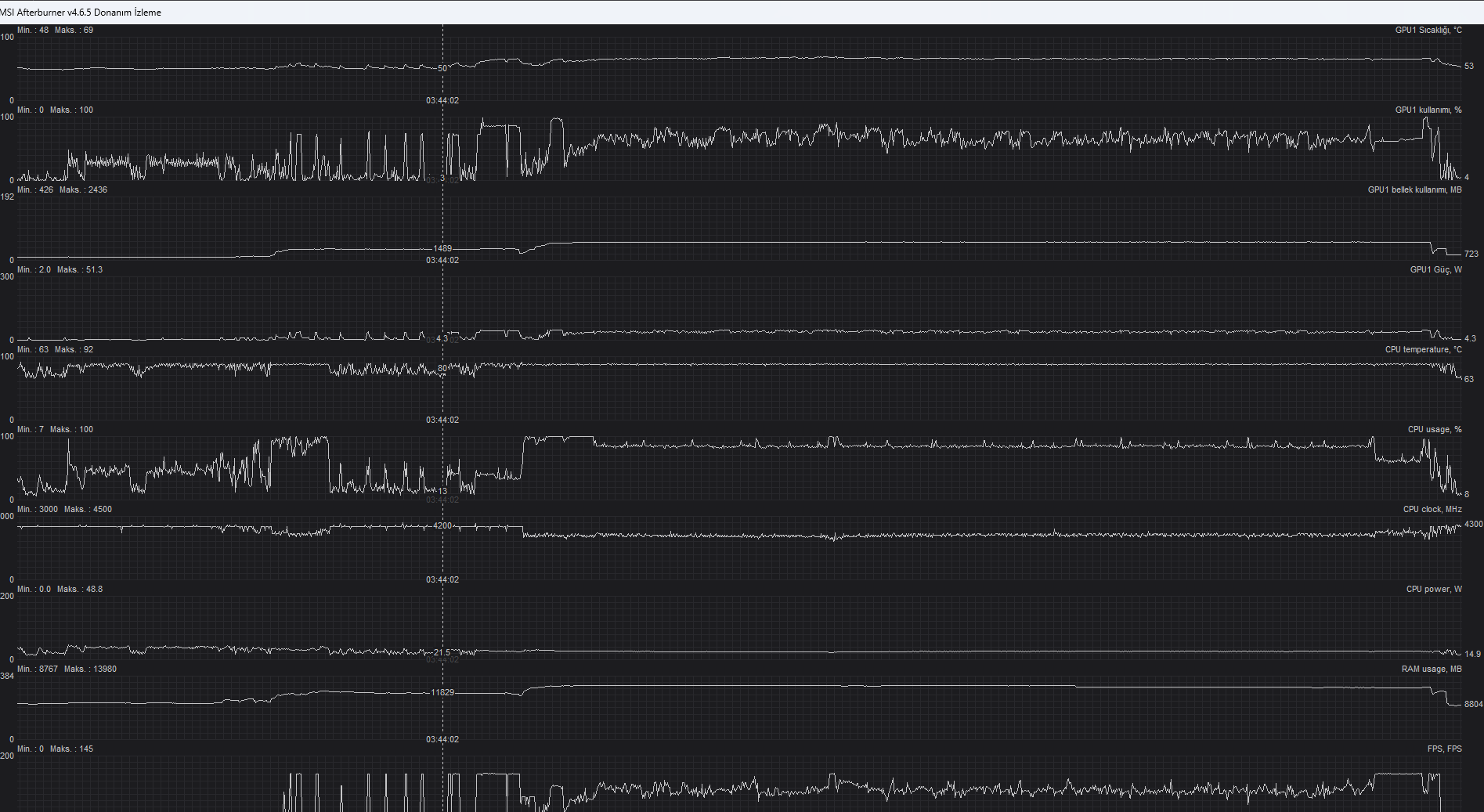1484x812 pixels.
Task: Click the cursor value 1489 on memory graph
Action: [442, 249]
